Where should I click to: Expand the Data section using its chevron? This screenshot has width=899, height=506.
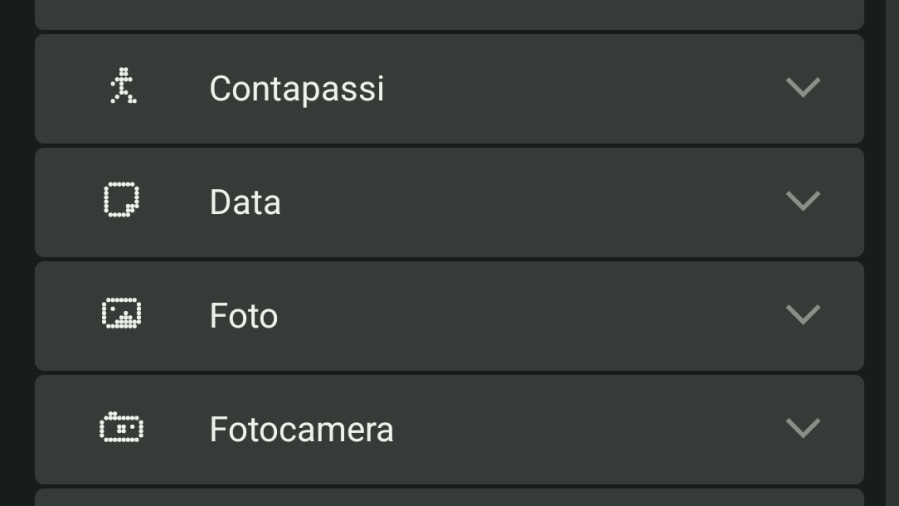[x=803, y=201]
